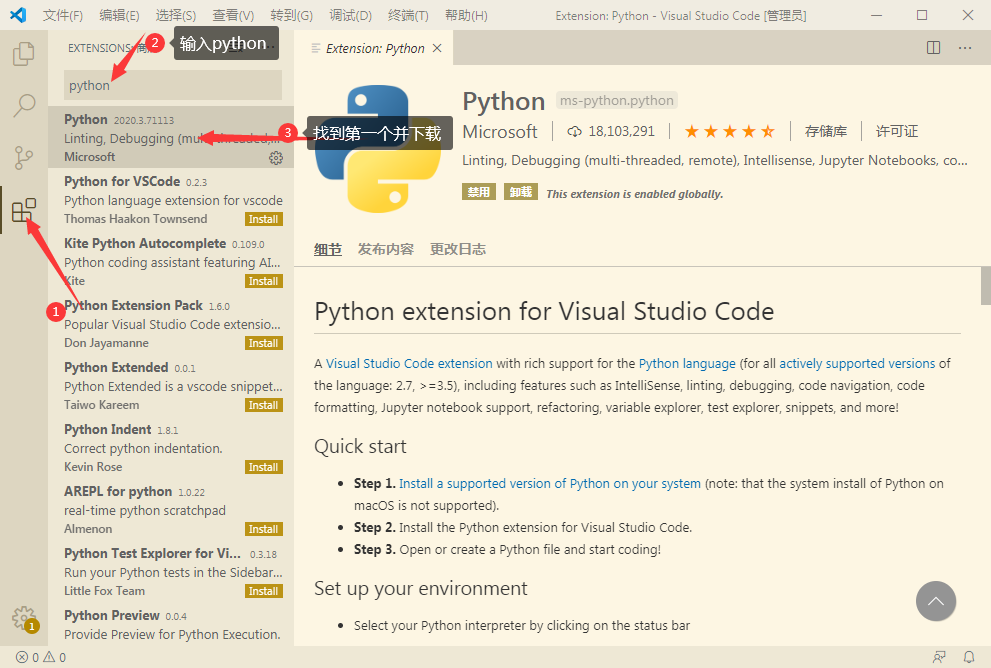Click the split editor icon
The width and height of the screenshot is (991, 668).
[x=933, y=48]
